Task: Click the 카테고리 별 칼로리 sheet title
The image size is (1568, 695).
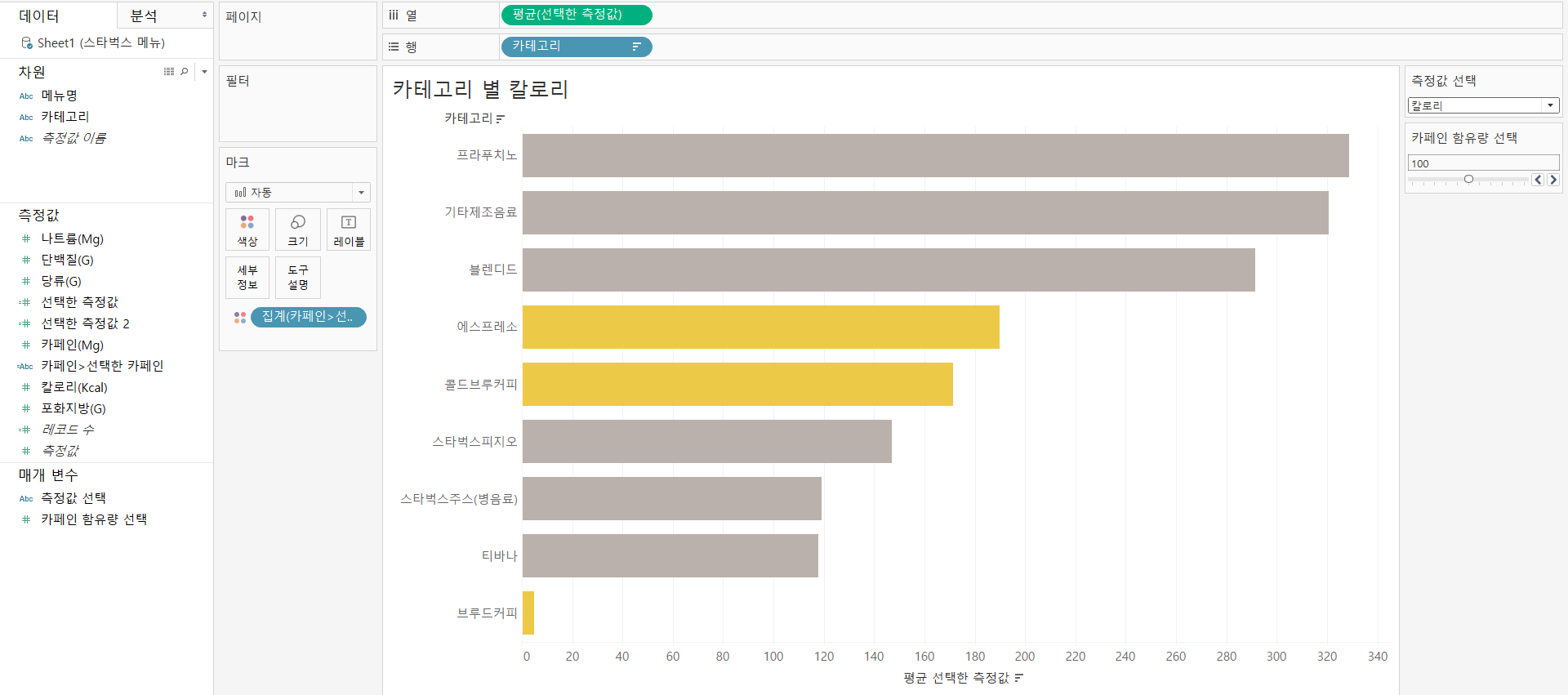Action: coord(480,89)
